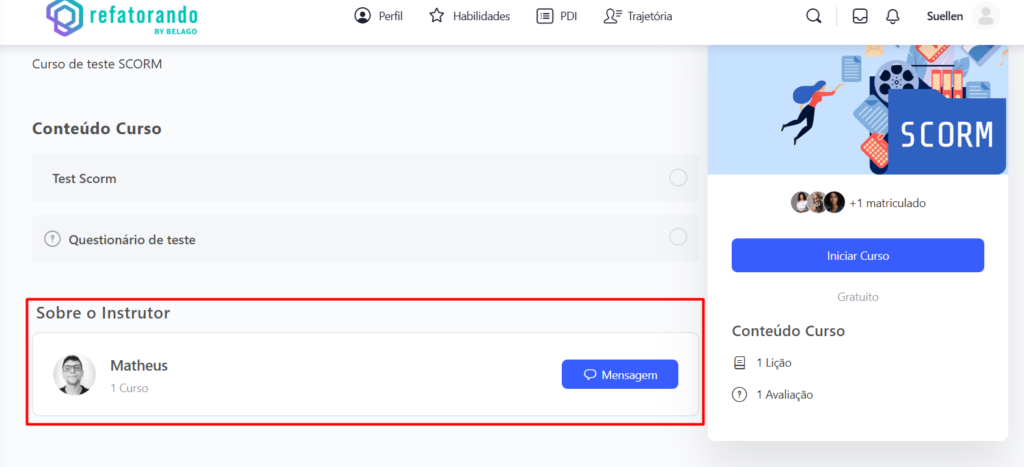Click the Trajetória person icon
The image size is (1024, 467).
click(x=612, y=16)
